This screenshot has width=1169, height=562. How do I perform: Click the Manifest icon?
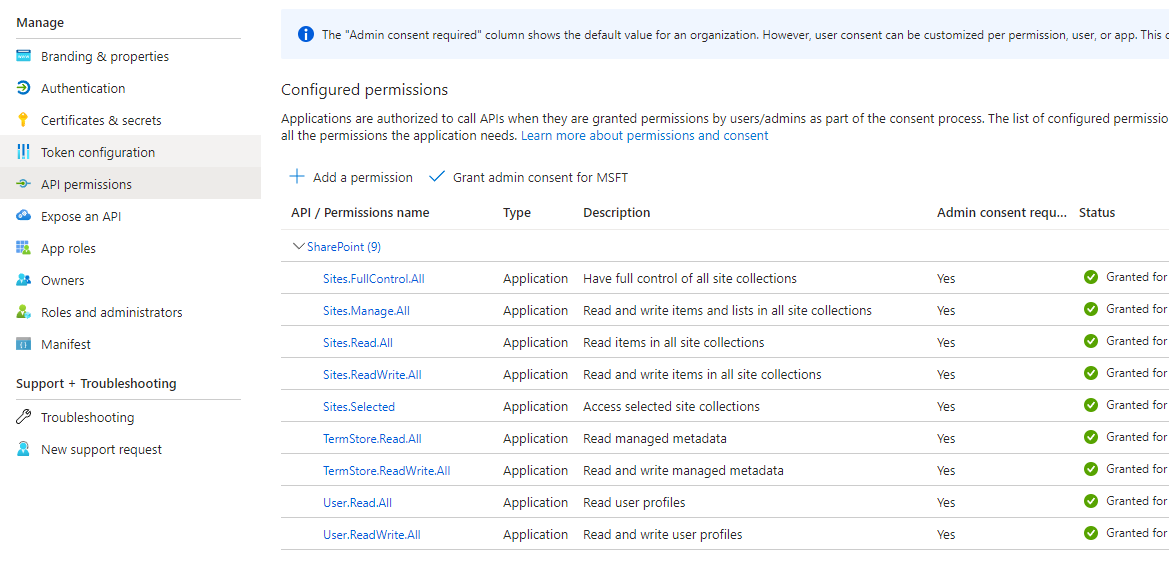[x=23, y=344]
